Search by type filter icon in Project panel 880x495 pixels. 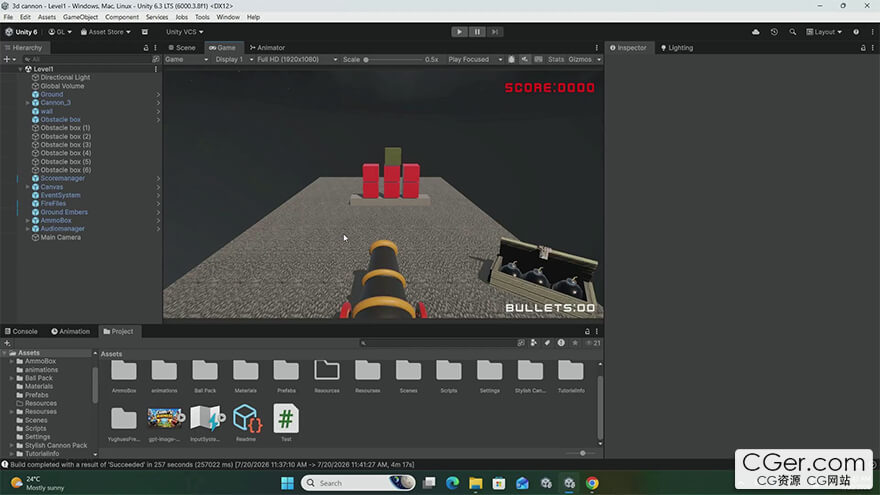(x=534, y=343)
